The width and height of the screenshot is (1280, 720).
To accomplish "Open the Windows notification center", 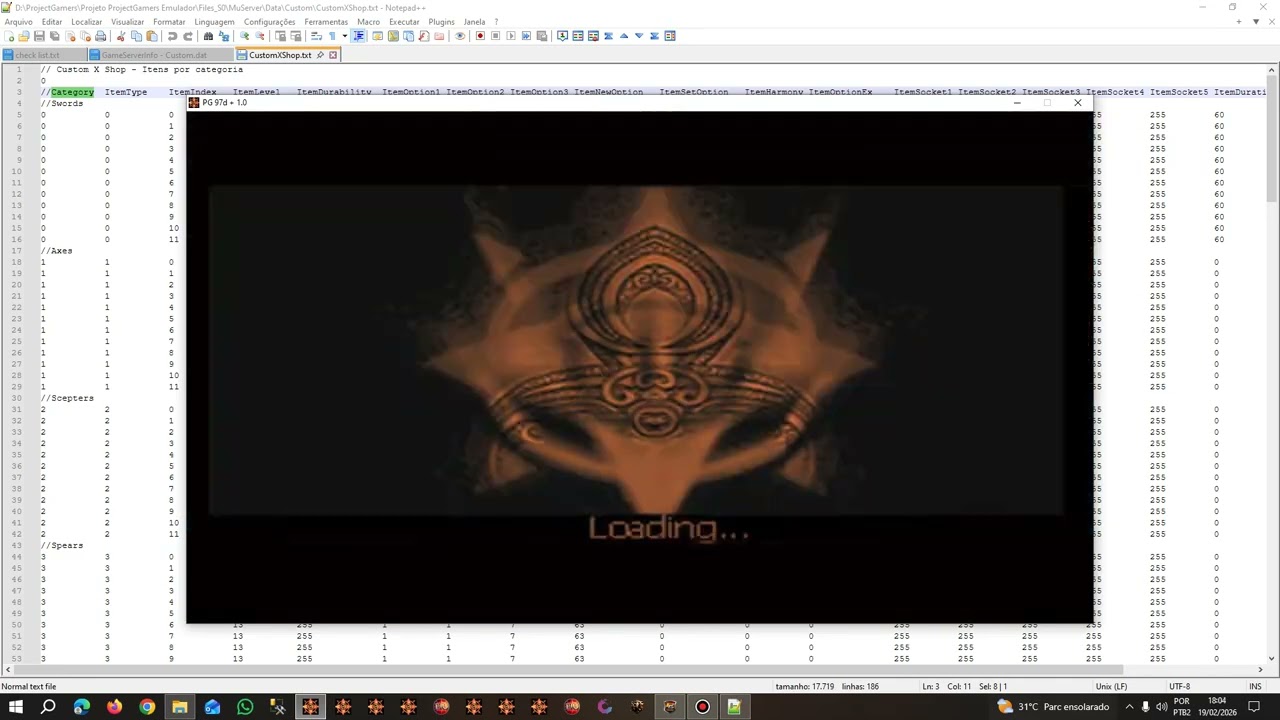I will pos(1254,707).
